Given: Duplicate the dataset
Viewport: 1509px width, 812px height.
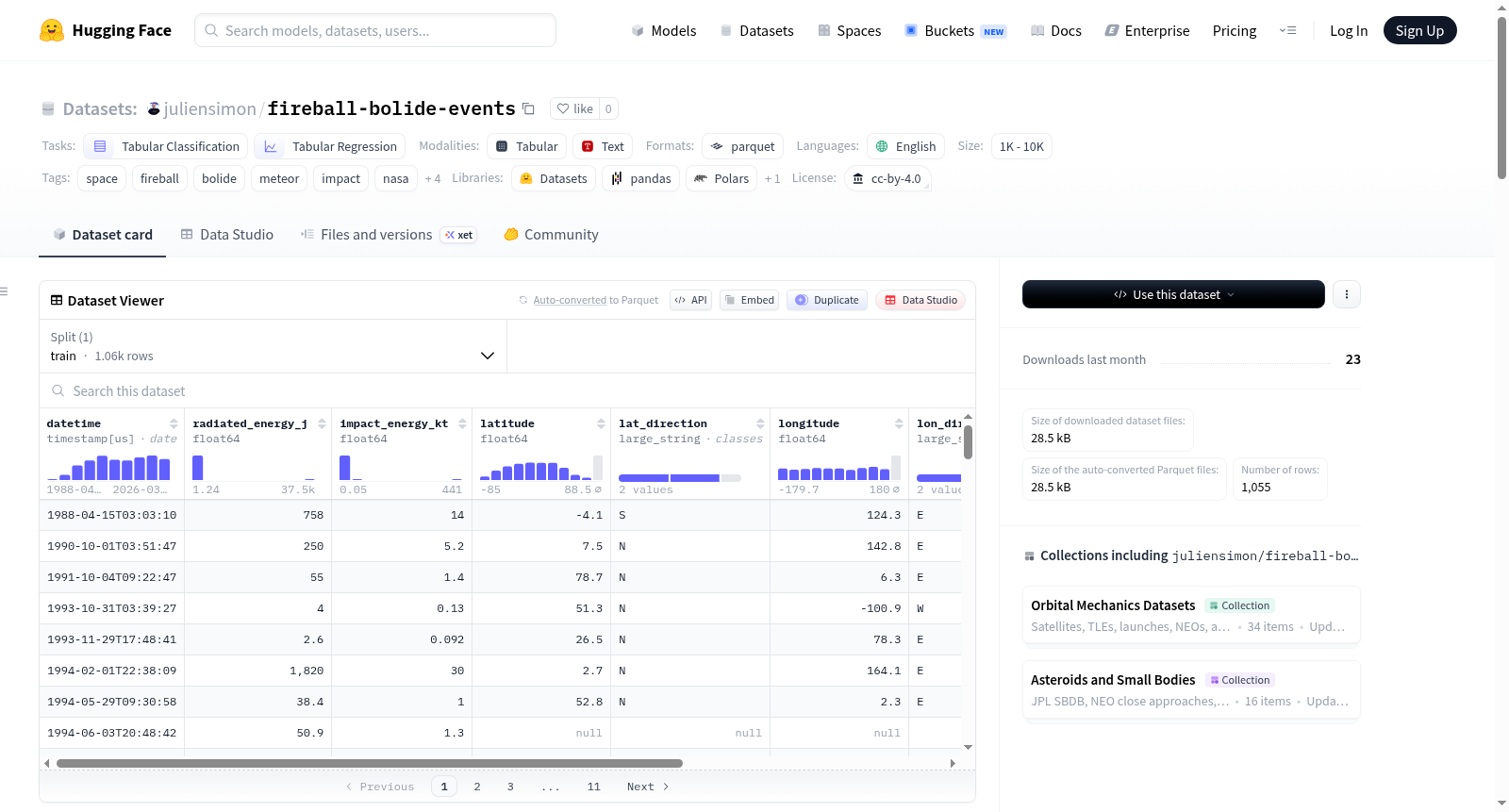Looking at the screenshot, I should (827, 300).
